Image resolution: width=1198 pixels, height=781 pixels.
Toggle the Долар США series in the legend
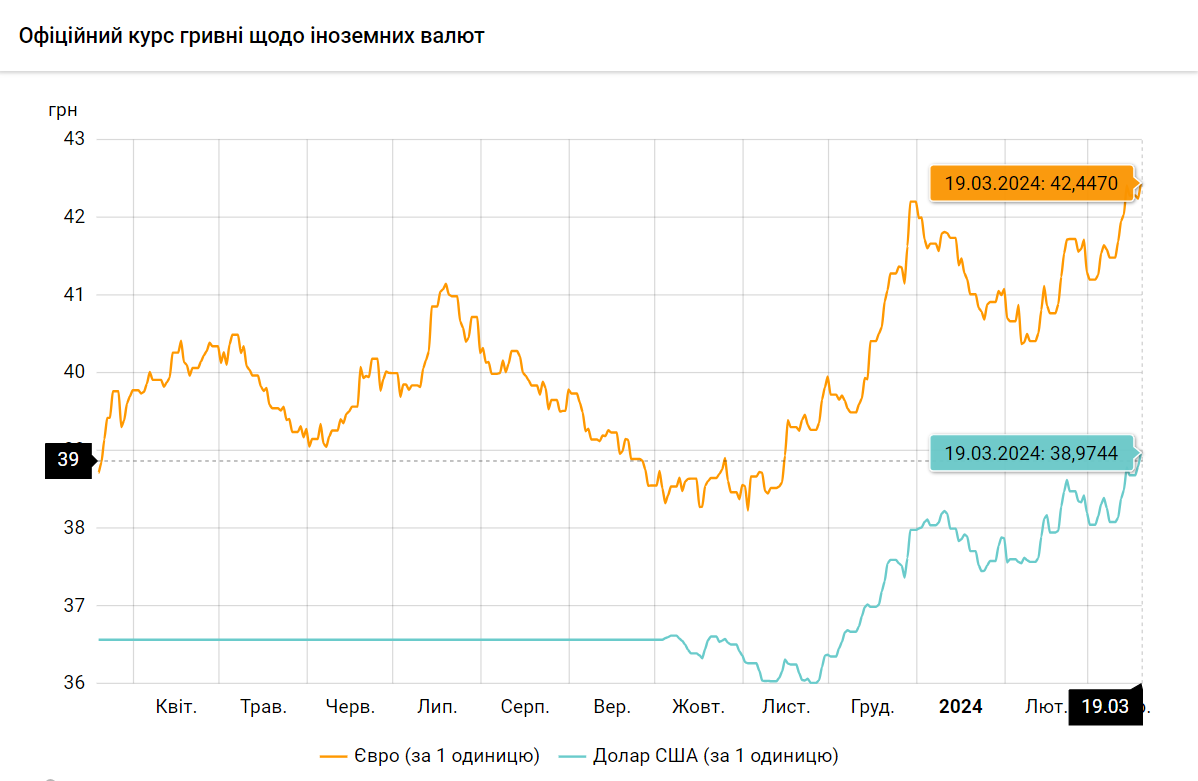(x=714, y=755)
